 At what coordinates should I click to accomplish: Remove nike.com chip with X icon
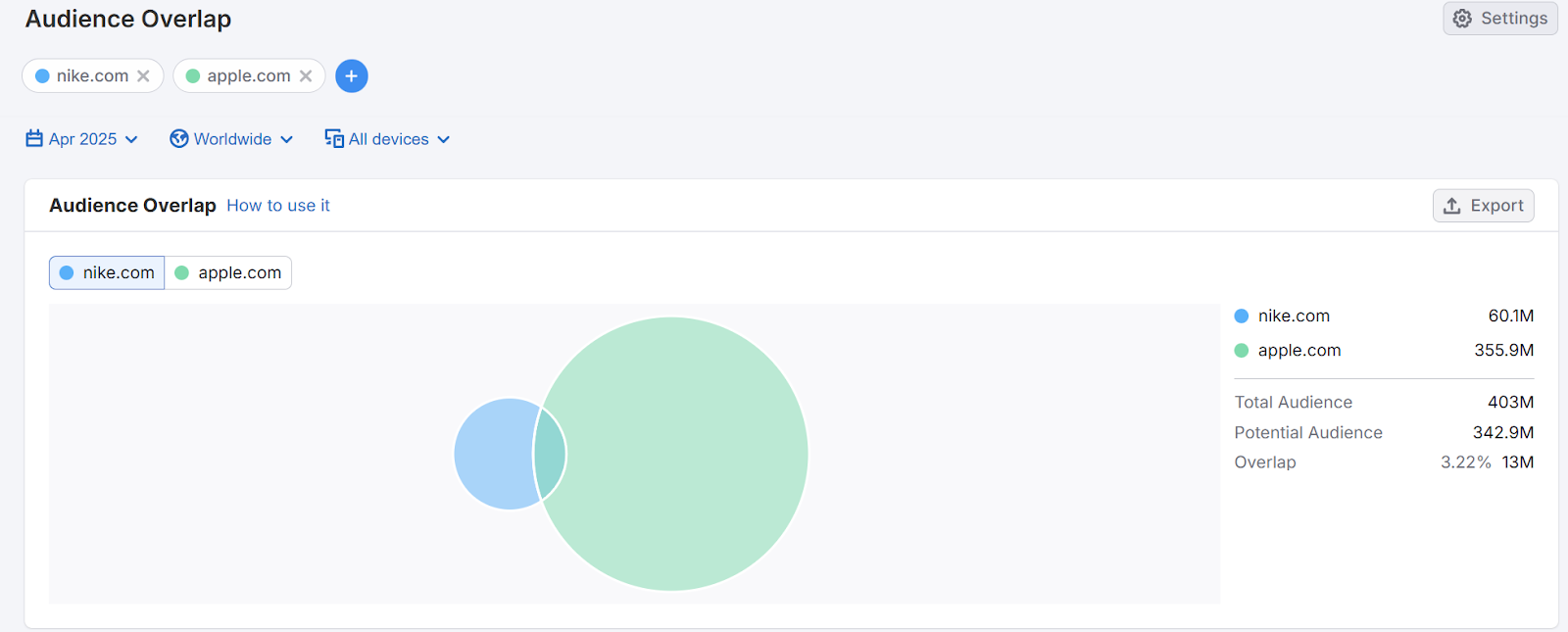(143, 75)
